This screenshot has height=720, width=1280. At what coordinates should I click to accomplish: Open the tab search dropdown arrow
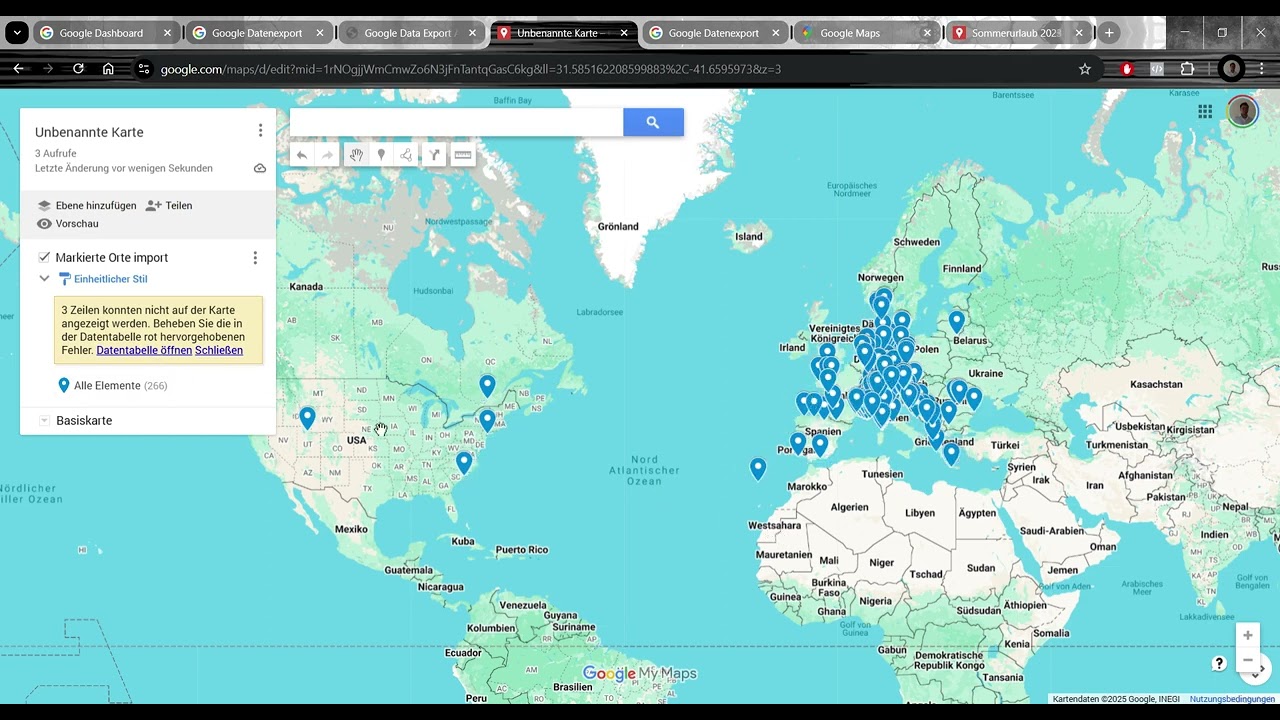click(x=17, y=33)
